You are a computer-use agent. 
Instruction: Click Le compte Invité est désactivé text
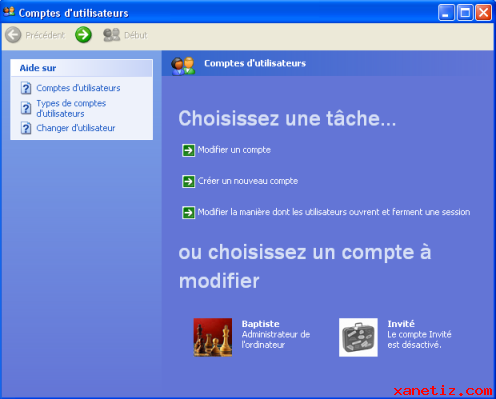point(419,340)
